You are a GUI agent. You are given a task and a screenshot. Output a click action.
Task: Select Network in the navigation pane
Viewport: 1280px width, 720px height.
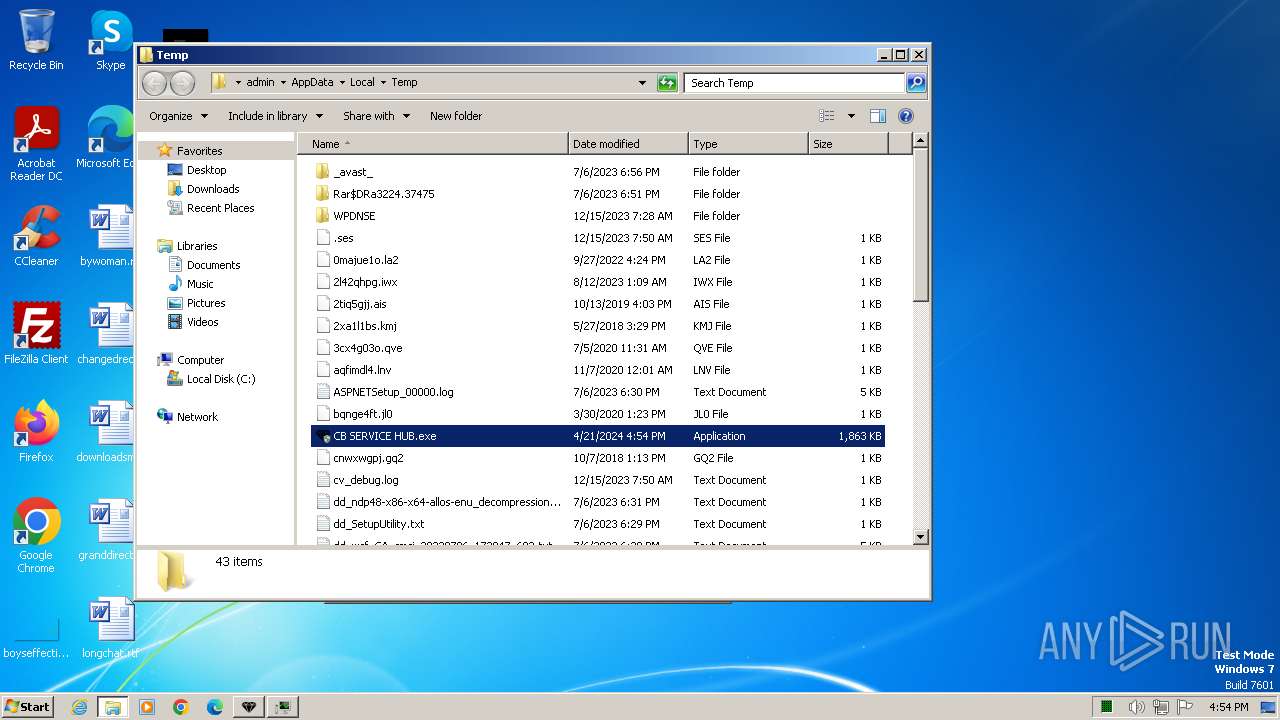pyautogui.click(x=197, y=417)
